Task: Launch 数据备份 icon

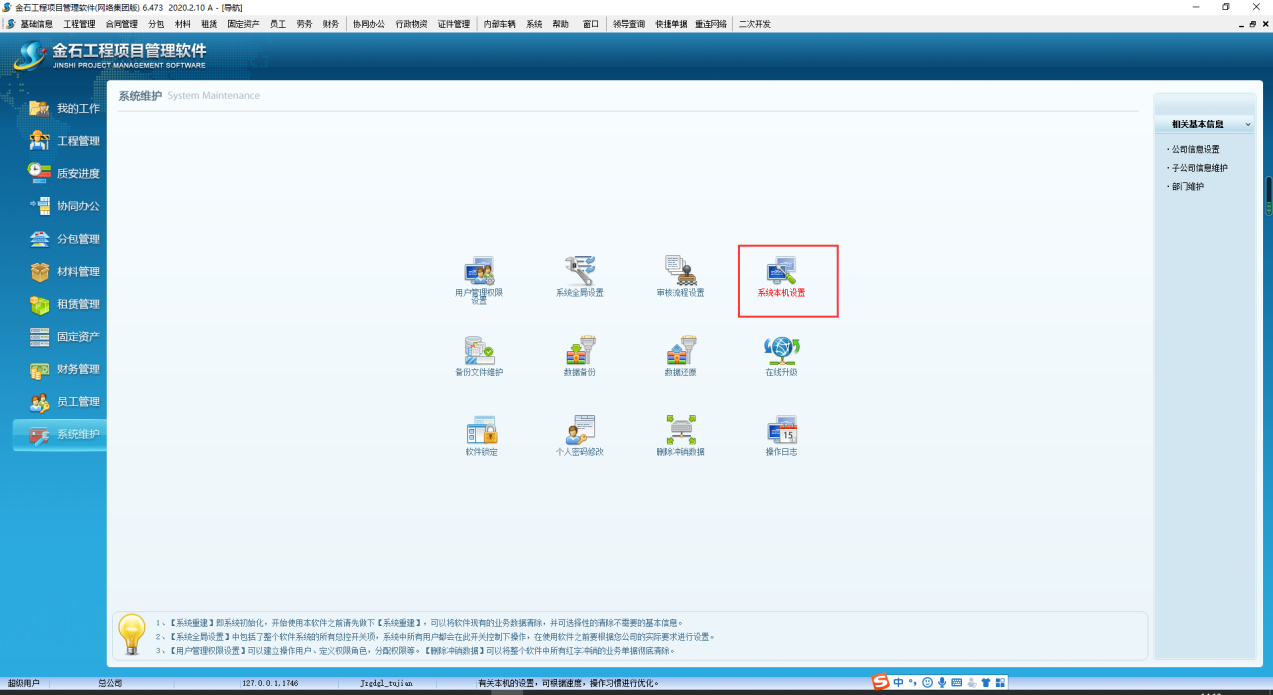Action: pos(580,351)
